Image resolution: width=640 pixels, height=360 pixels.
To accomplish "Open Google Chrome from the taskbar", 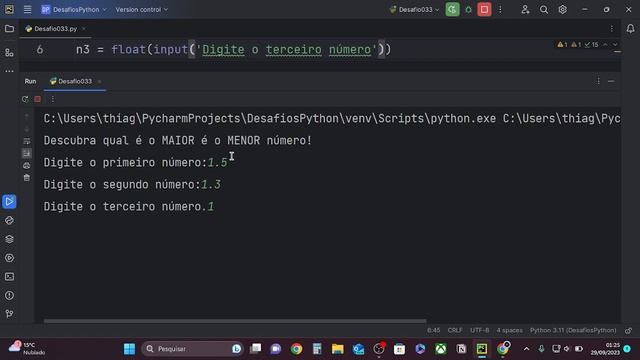I will tap(296, 349).
